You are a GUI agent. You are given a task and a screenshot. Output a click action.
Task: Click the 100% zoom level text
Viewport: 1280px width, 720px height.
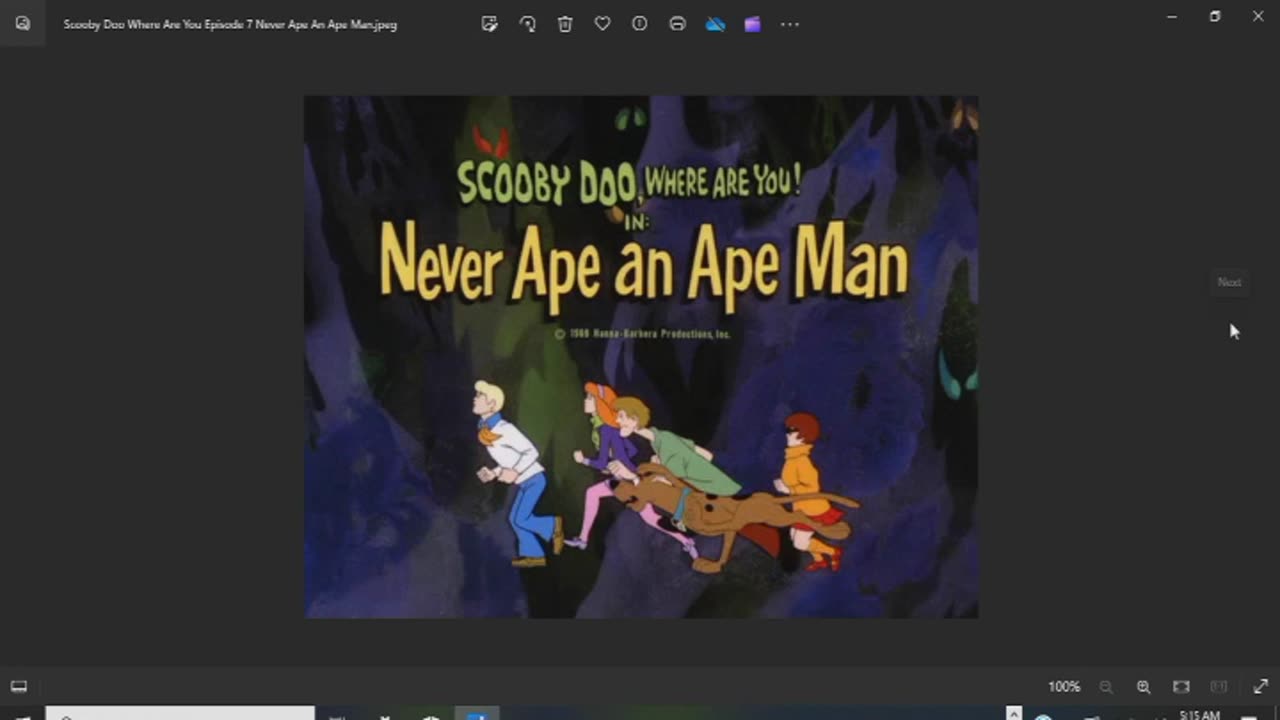(1064, 686)
